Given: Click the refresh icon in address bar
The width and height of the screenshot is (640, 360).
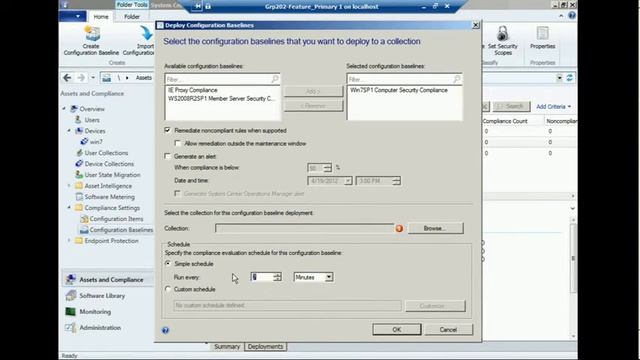Looking at the screenshot, I should click(x=569, y=78).
